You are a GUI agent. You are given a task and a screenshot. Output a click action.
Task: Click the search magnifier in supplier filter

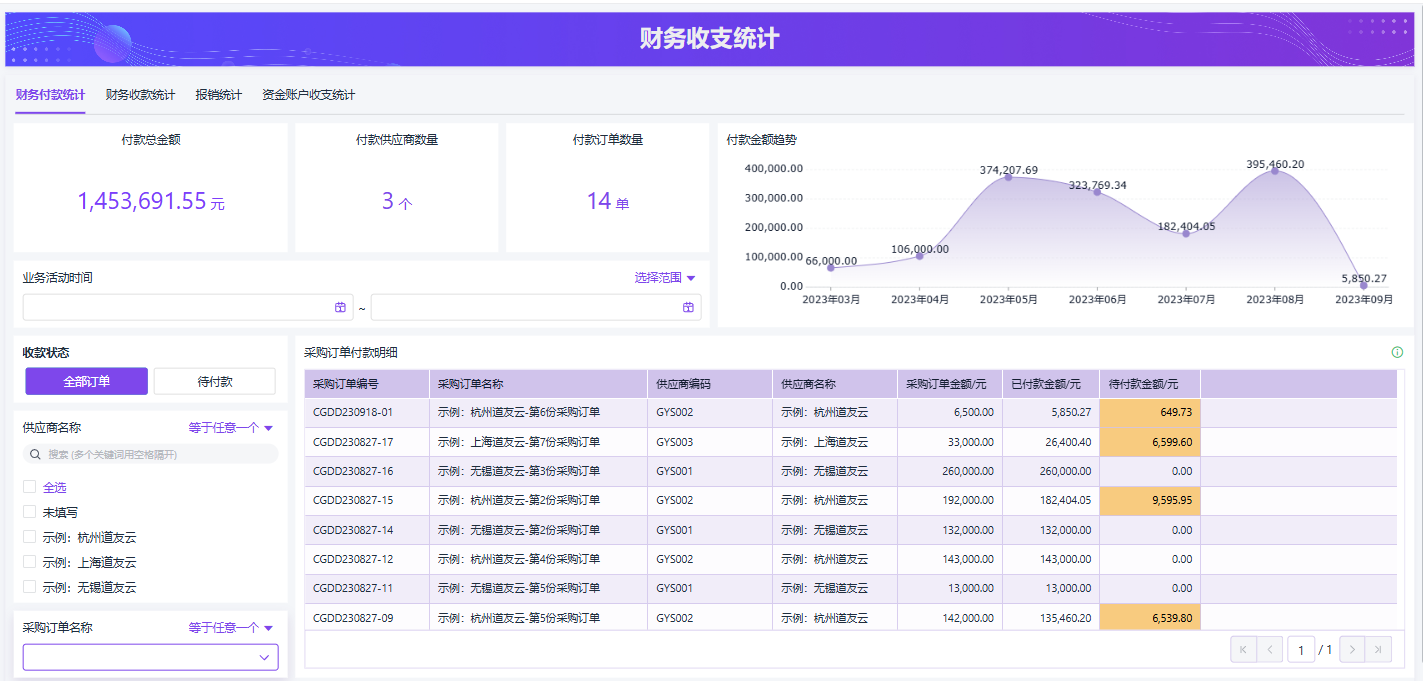pyautogui.click(x=37, y=454)
